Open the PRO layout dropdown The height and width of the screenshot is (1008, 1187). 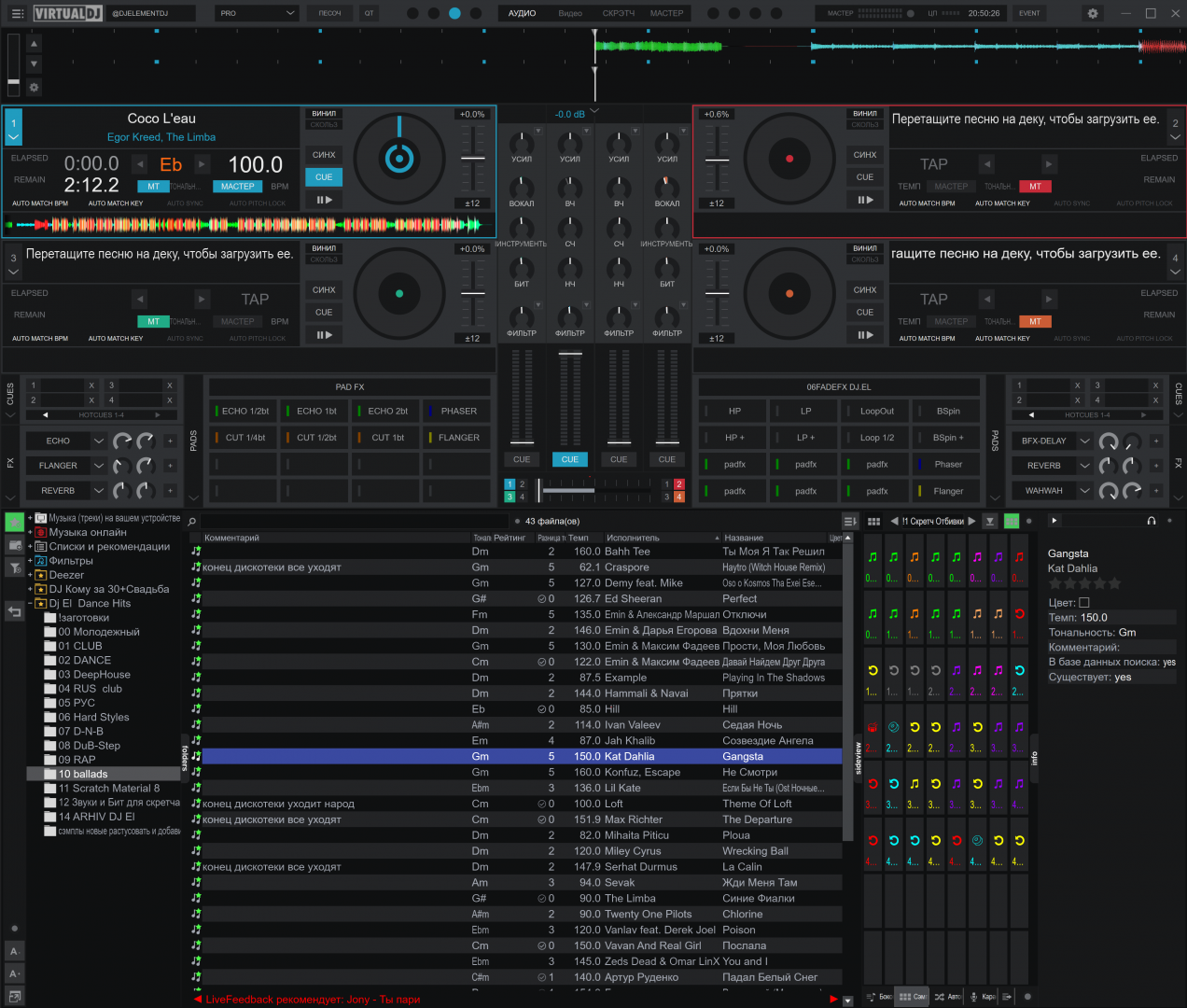tap(257, 13)
